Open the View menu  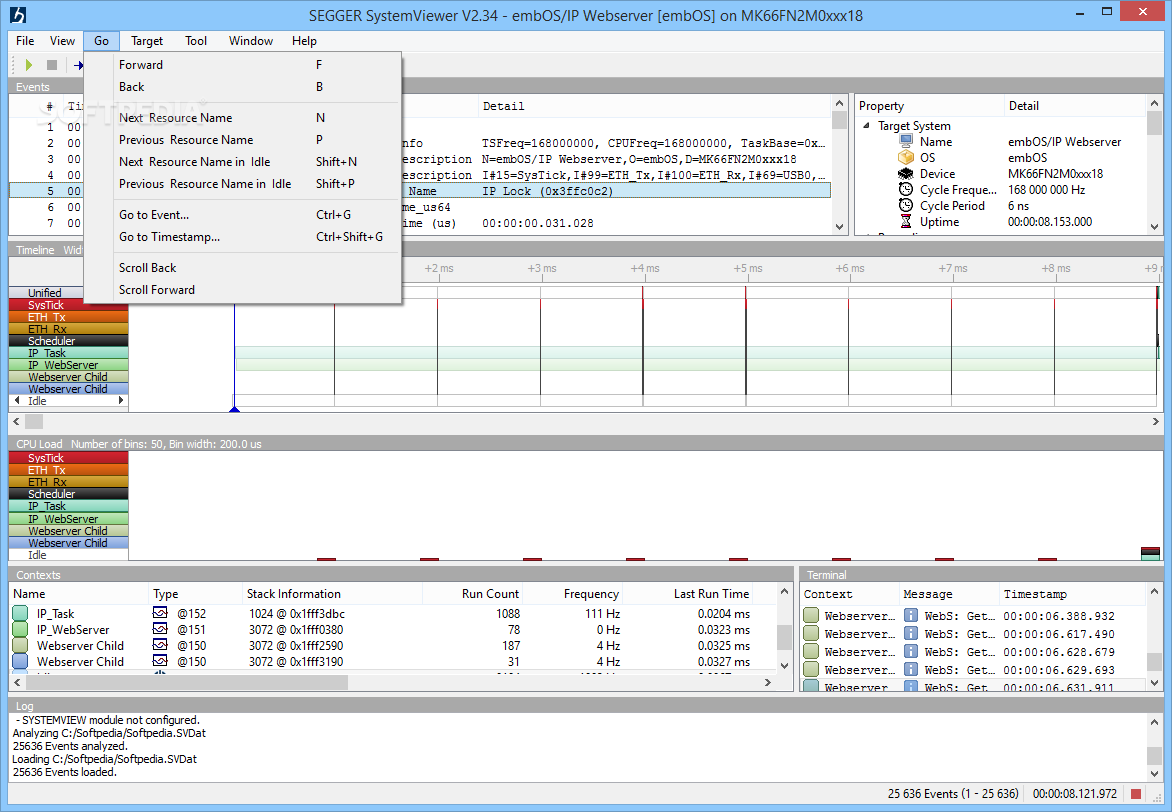click(62, 41)
